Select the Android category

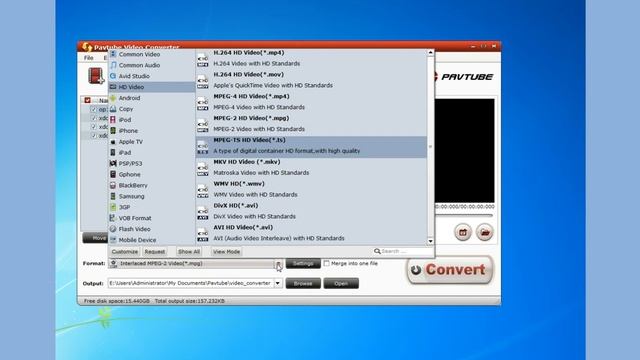pyautogui.click(x=151, y=98)
